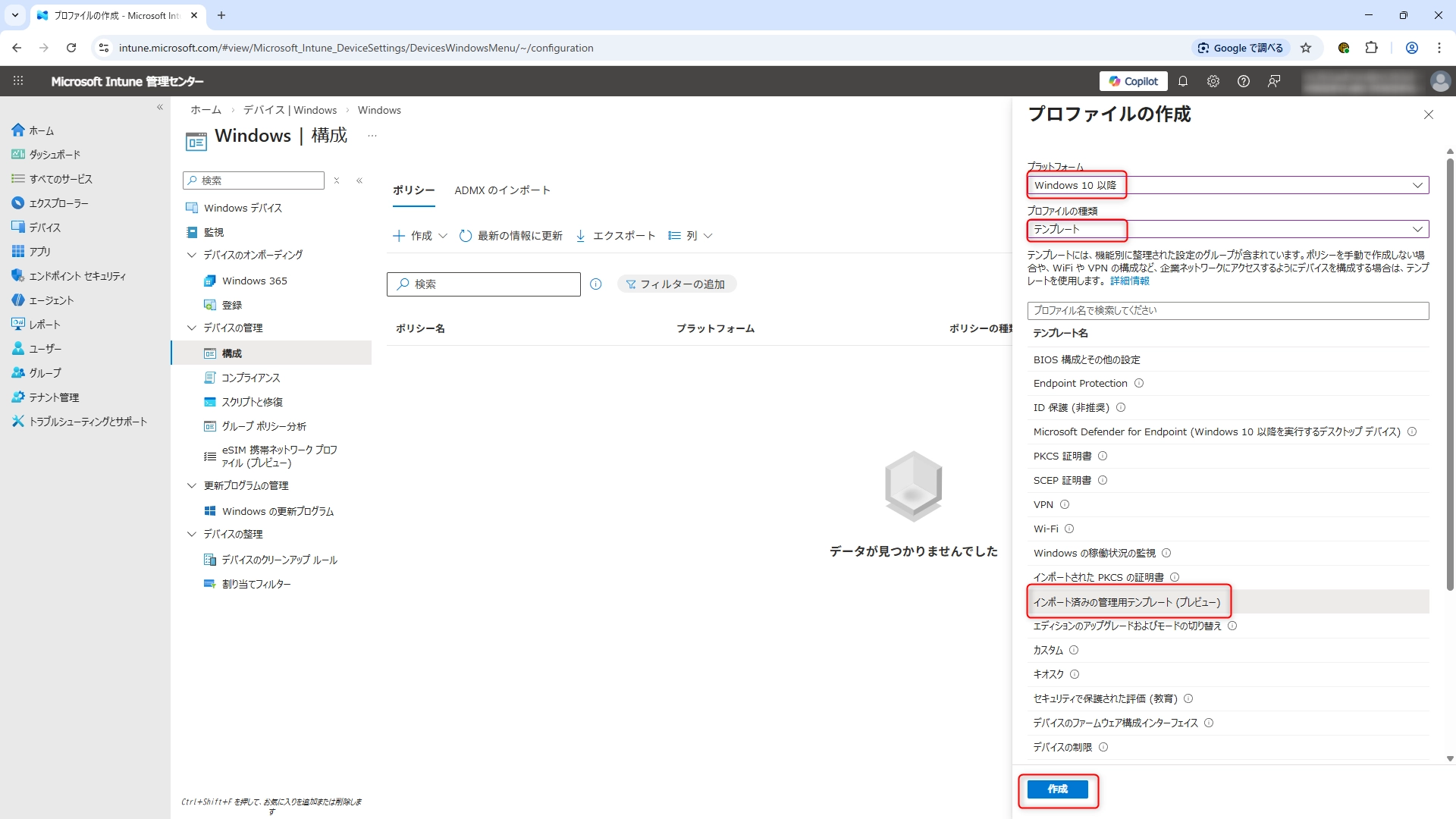The height and width of the screenshot is (819, 1456).
Task: Open the notifications bell
Action: (x=1183, y=81)
